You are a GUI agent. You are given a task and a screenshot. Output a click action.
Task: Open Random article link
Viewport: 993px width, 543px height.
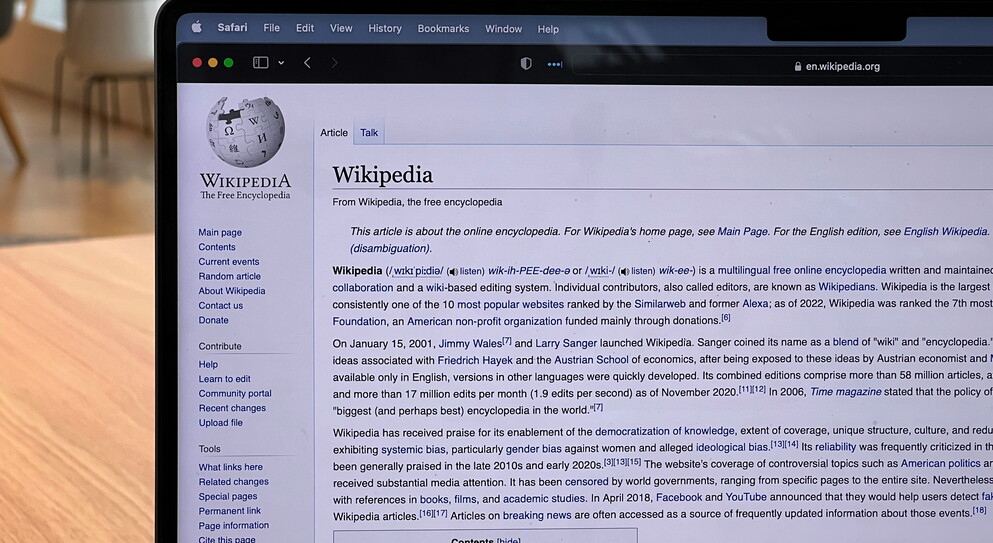229,276
